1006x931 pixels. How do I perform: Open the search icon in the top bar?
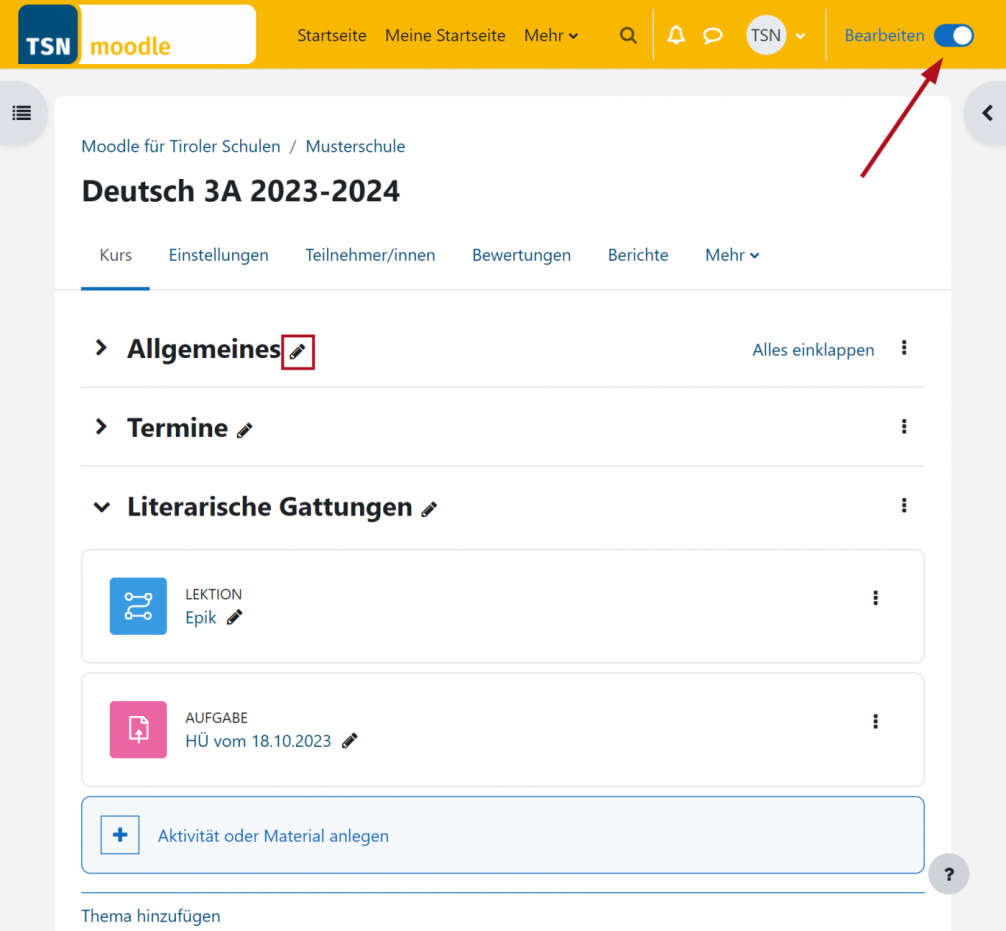[628, 35]
